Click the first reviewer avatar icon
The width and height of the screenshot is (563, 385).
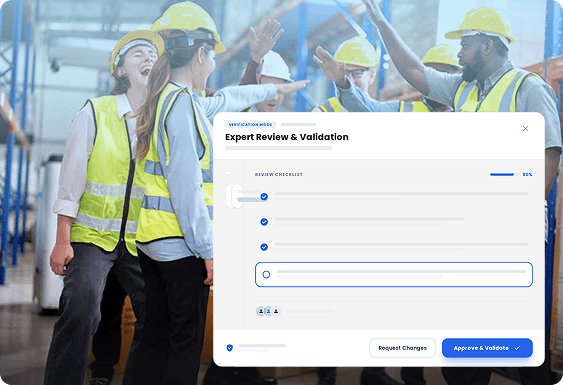tap(261, 311)
